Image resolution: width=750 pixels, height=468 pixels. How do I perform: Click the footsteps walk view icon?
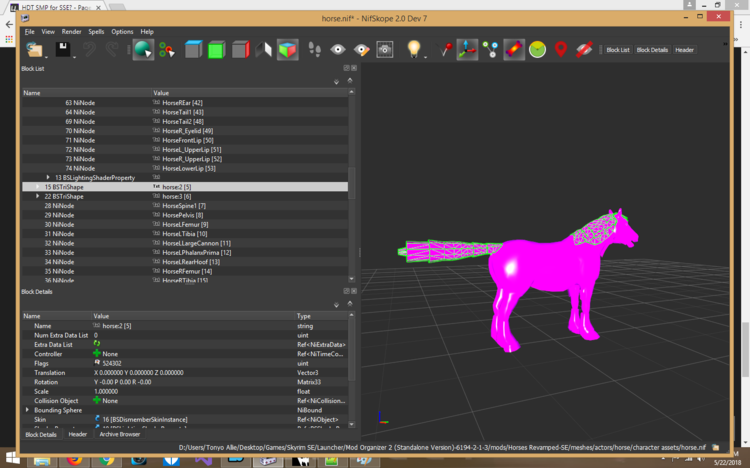pyautogui.click(x=314, y=49)
